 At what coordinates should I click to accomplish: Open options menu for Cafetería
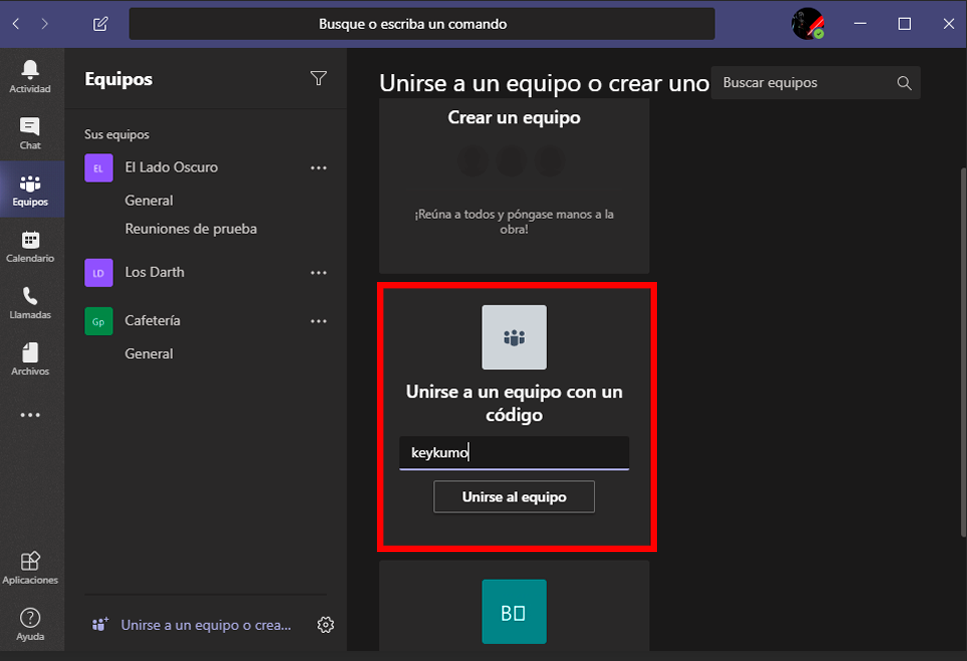click(318, 320)
